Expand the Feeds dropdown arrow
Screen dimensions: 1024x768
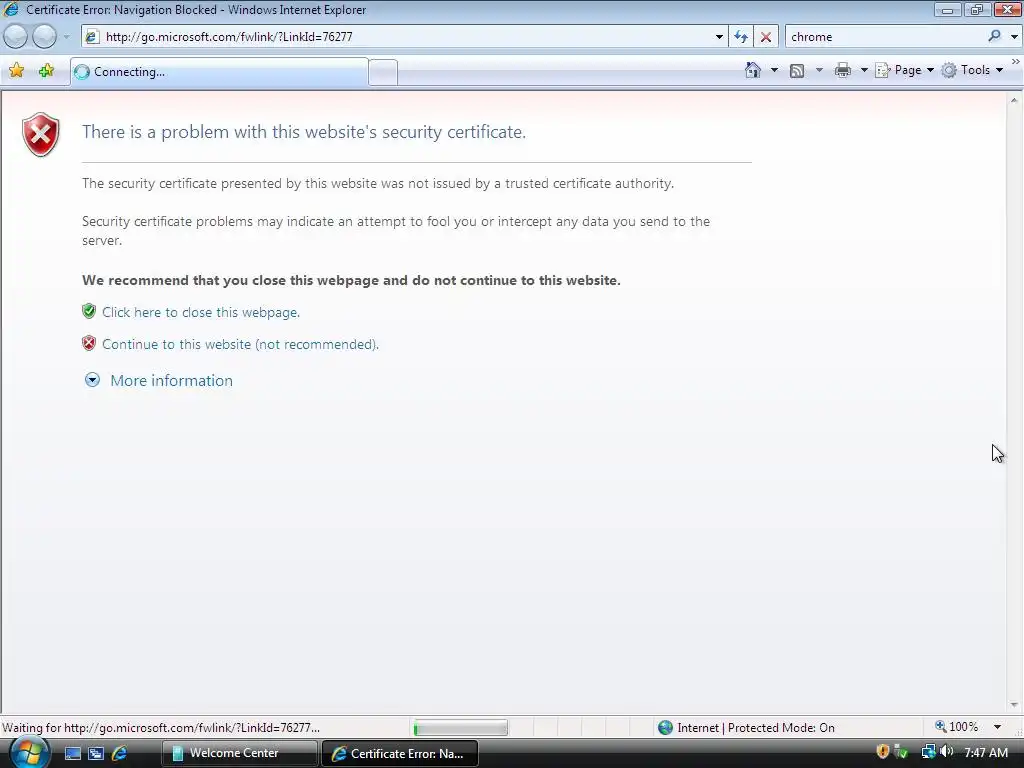pyautogui.click(x=819, y=70)
